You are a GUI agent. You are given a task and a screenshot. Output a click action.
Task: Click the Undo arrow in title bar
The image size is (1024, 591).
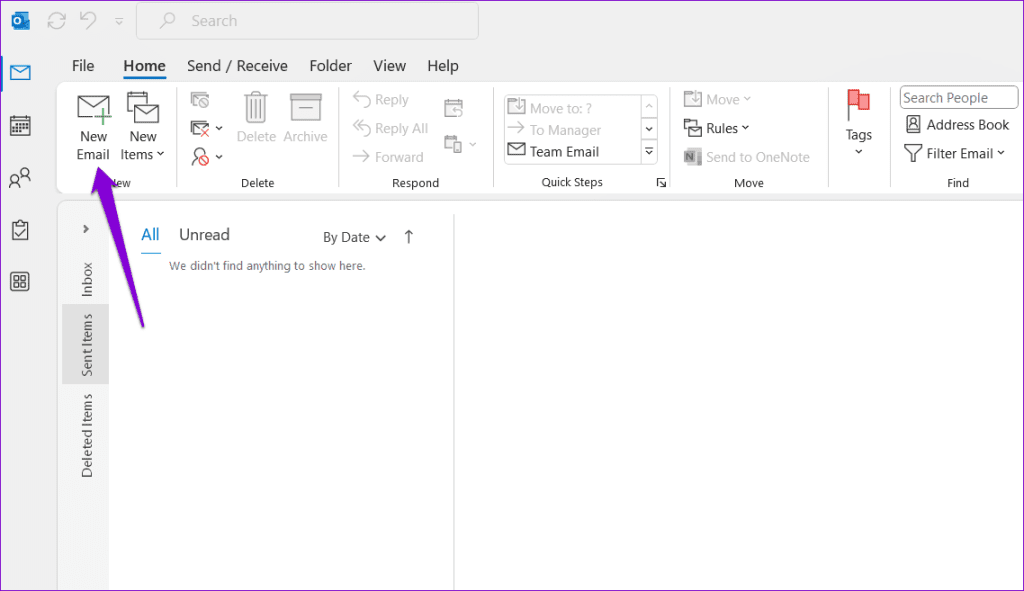pyautogui.click(x=88, y=20)
